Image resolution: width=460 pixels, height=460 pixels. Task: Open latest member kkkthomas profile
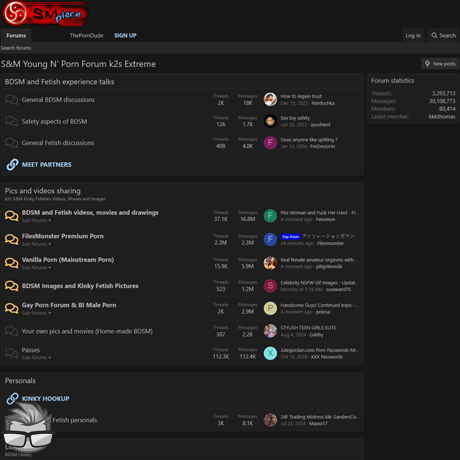(442, 117)
